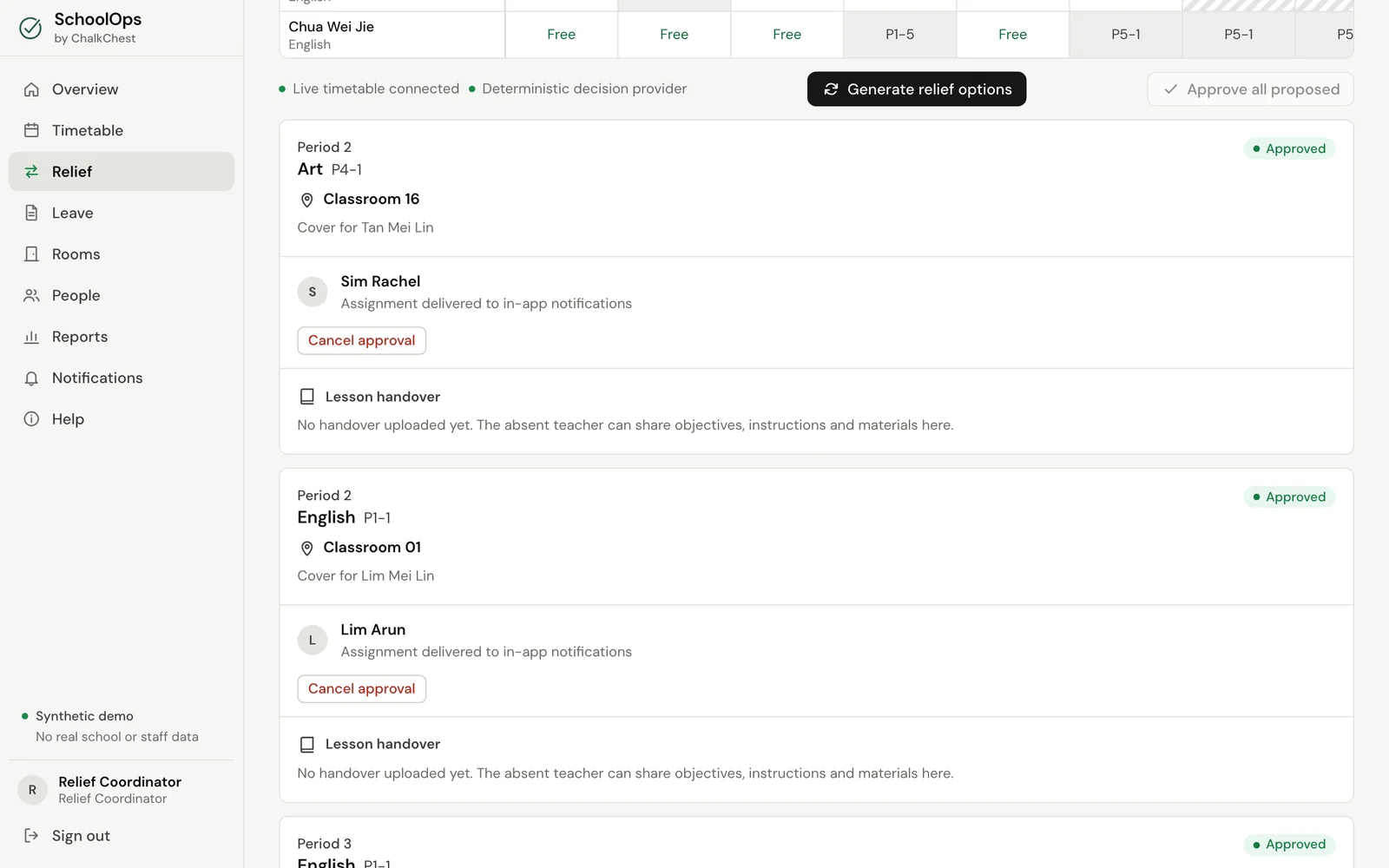Open the Leave section
Image resolution: width=1389 pixels, height=868 pixels.
click(122, 213)
